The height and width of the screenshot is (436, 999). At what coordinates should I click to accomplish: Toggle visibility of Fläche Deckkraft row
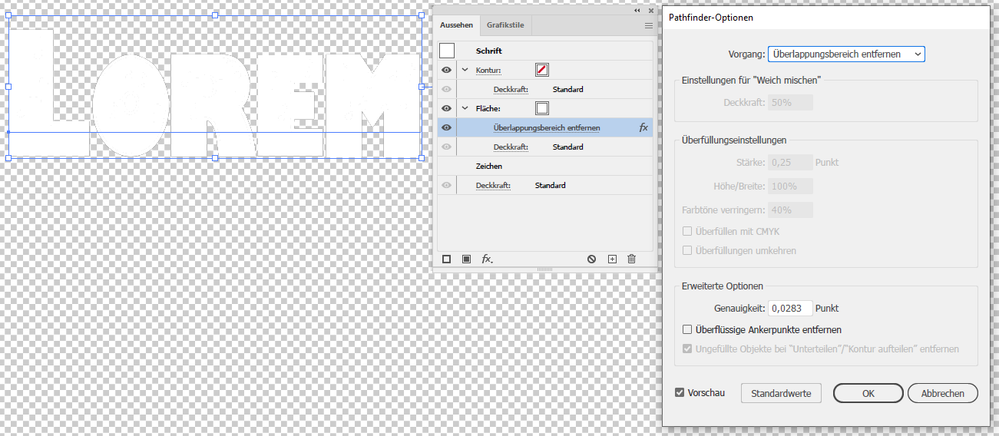pyautogui.click(x=447, y=147)
